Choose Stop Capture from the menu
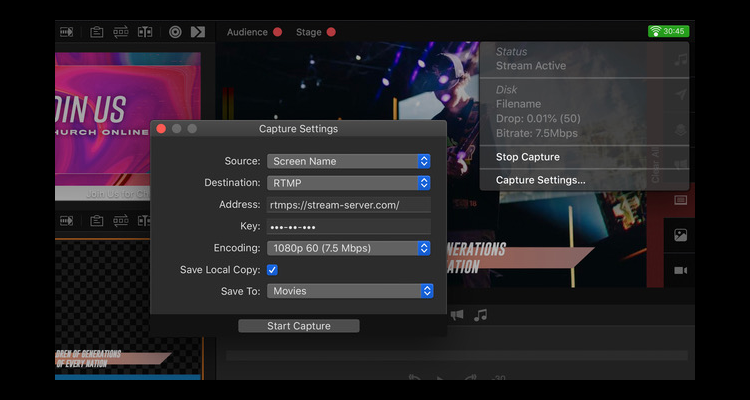This screenshot has width=750, height=400. coord(528,157)
